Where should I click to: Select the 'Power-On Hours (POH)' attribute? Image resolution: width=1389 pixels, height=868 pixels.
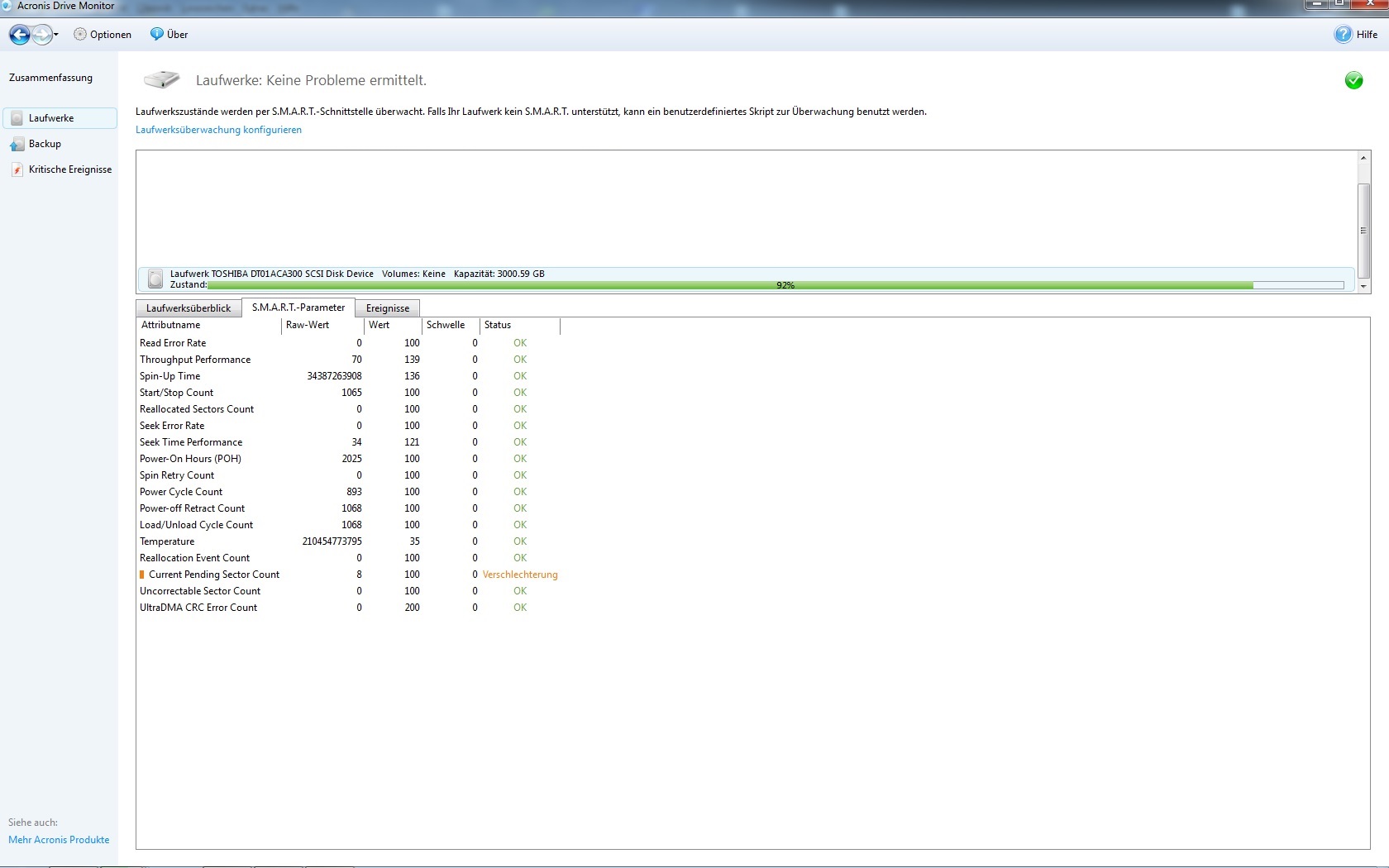pos(191,459)
